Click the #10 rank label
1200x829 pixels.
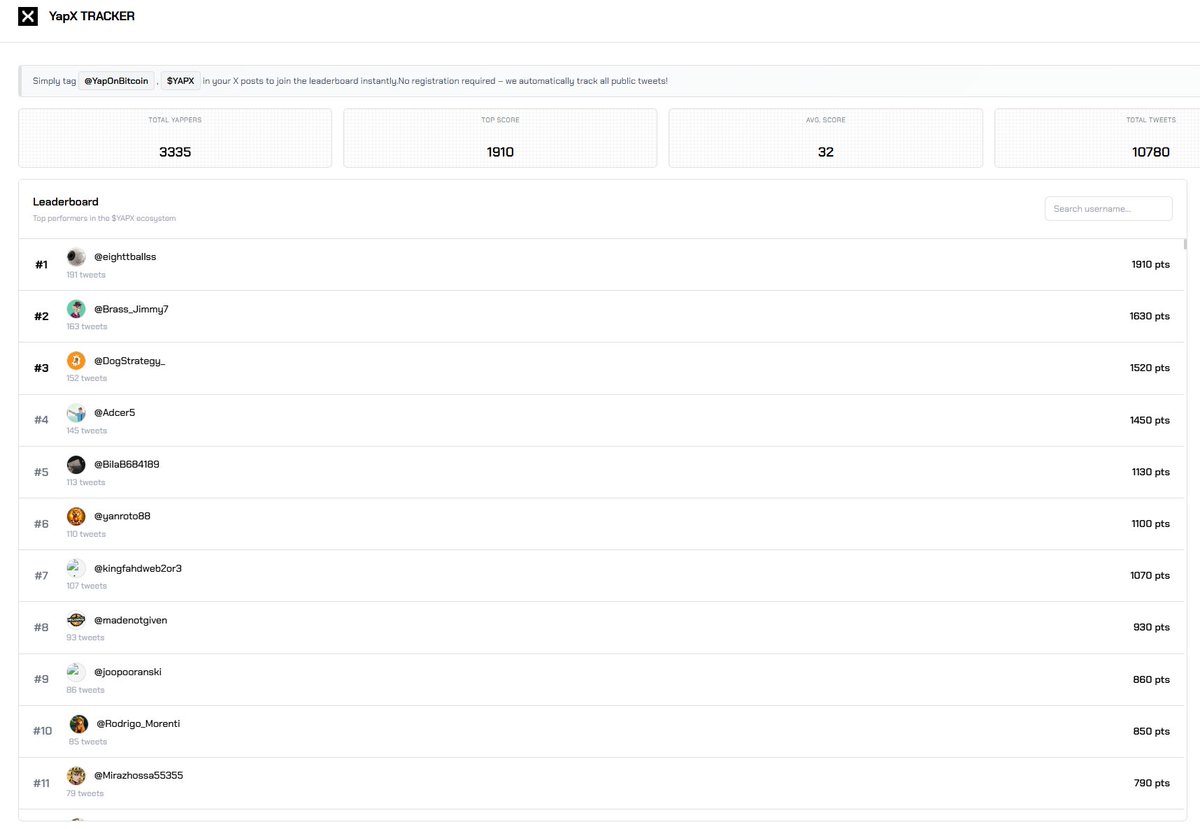pyautogui.click(x=42, y=731)
